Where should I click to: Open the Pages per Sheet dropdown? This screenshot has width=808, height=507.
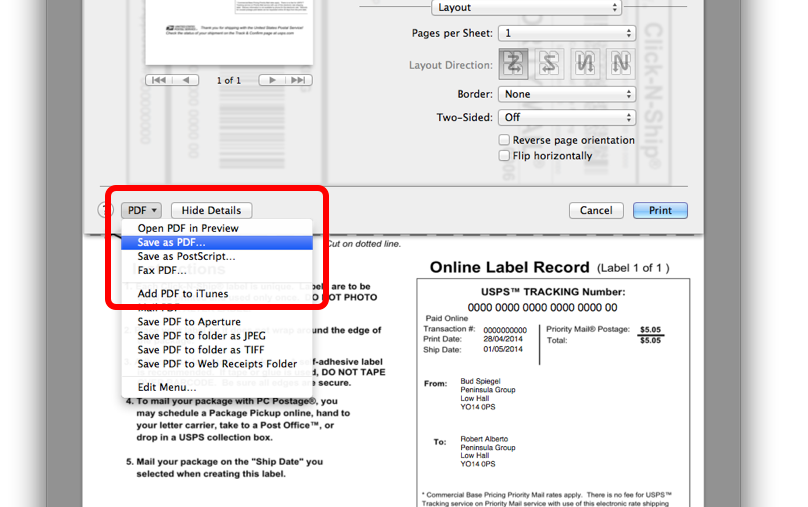(x=566, y=33)
